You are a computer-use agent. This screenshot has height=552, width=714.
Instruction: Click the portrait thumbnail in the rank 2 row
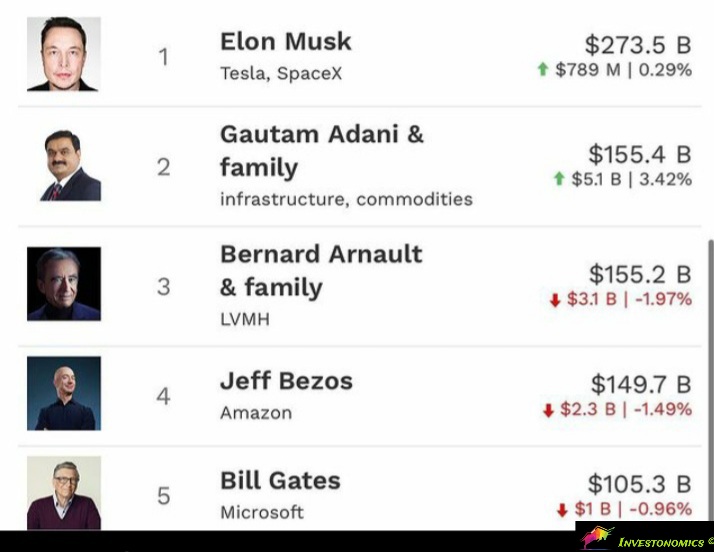pos(64,165)
